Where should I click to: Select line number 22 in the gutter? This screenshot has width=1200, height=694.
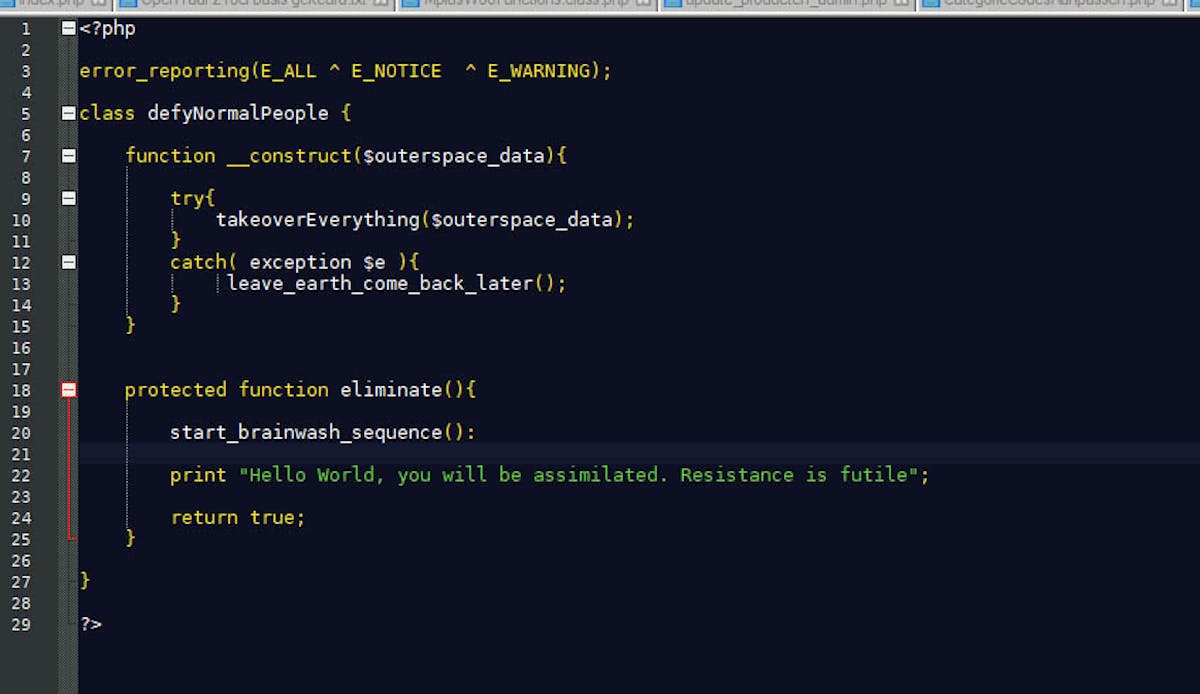pyautogui.click(x=21, y=475)
